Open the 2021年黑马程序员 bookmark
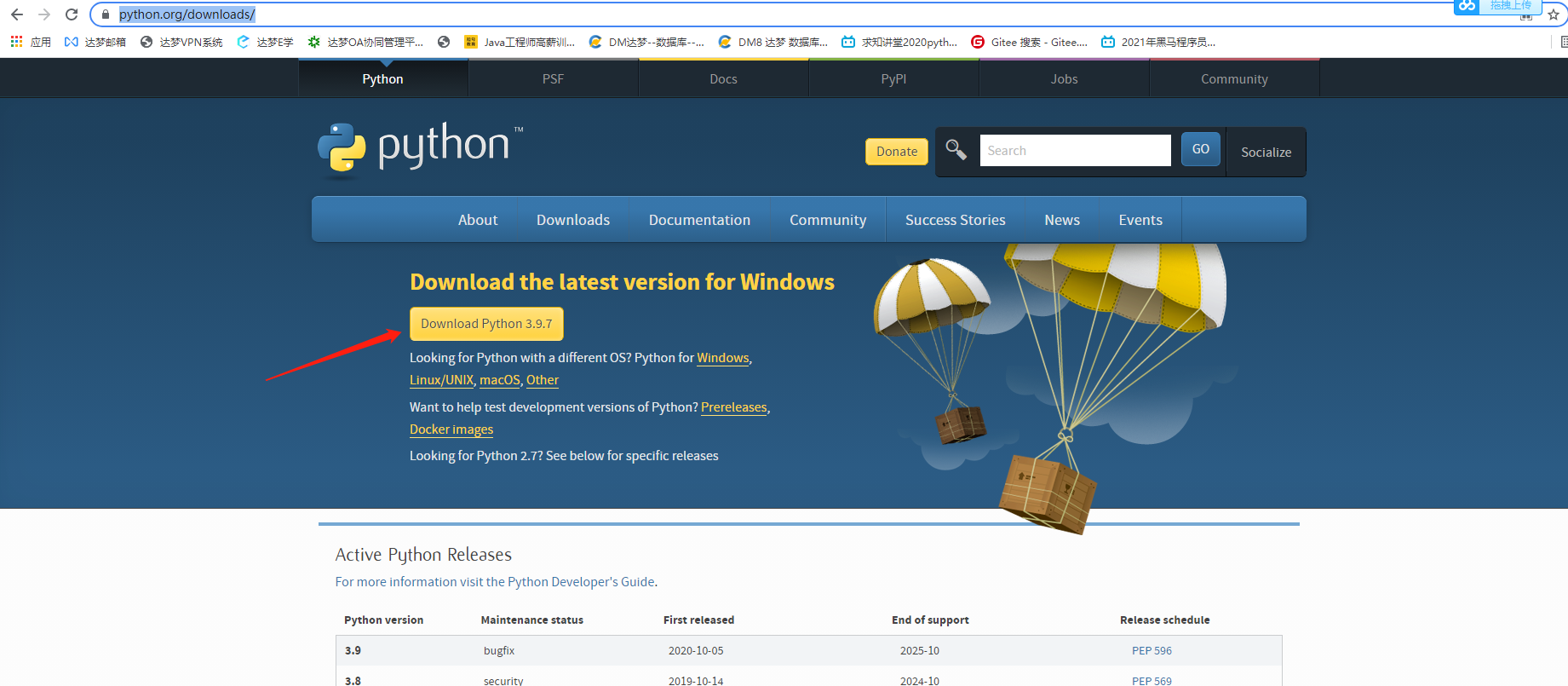Viewport: 1568px width, 686px height. [x=1158, y=42]
